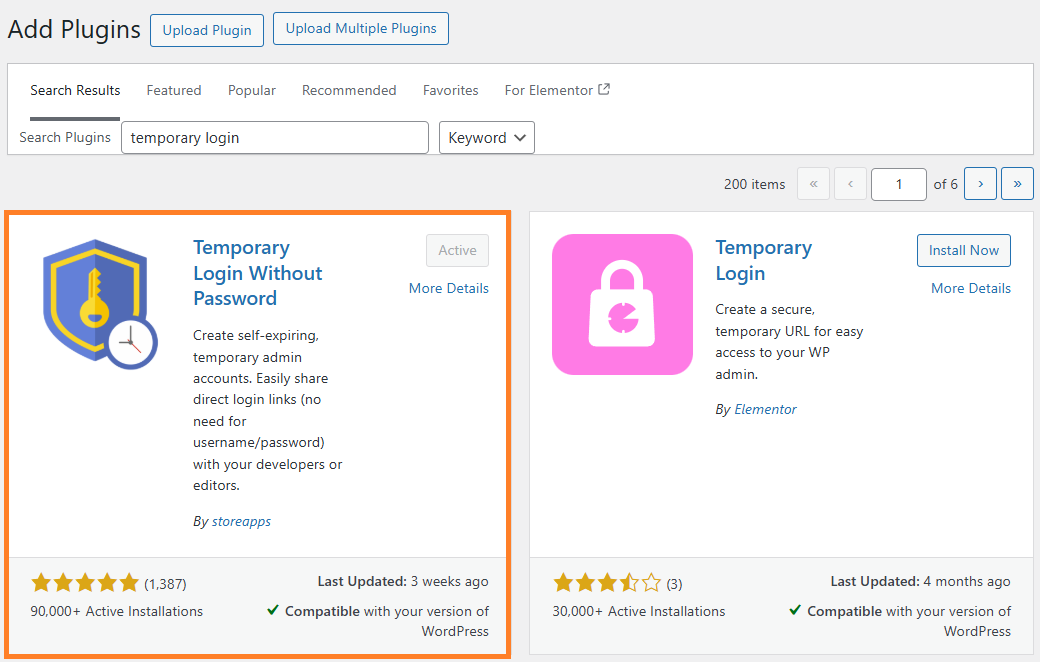The width and height of the screenshot is (1040, 662).
Task: Open the Popular plugins tab
Action: point(252,90)
